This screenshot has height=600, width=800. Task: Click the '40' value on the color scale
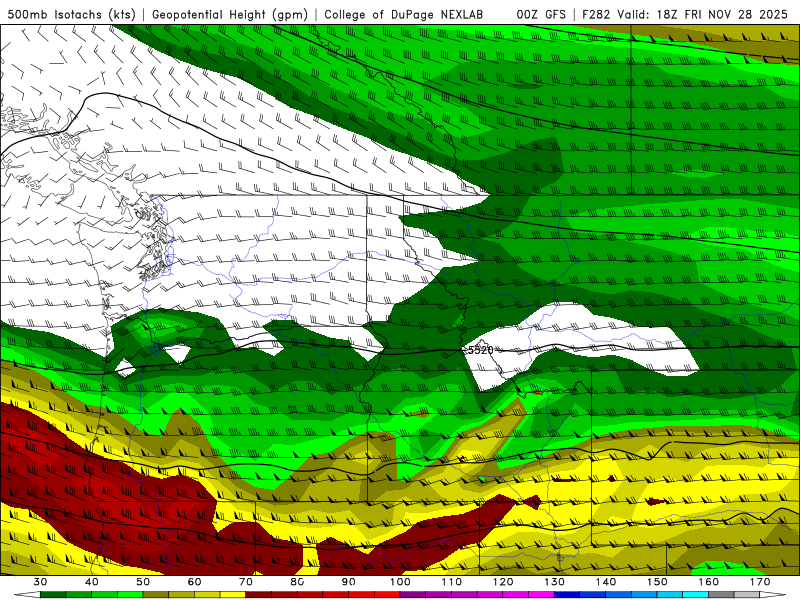(x=92, y=582)
